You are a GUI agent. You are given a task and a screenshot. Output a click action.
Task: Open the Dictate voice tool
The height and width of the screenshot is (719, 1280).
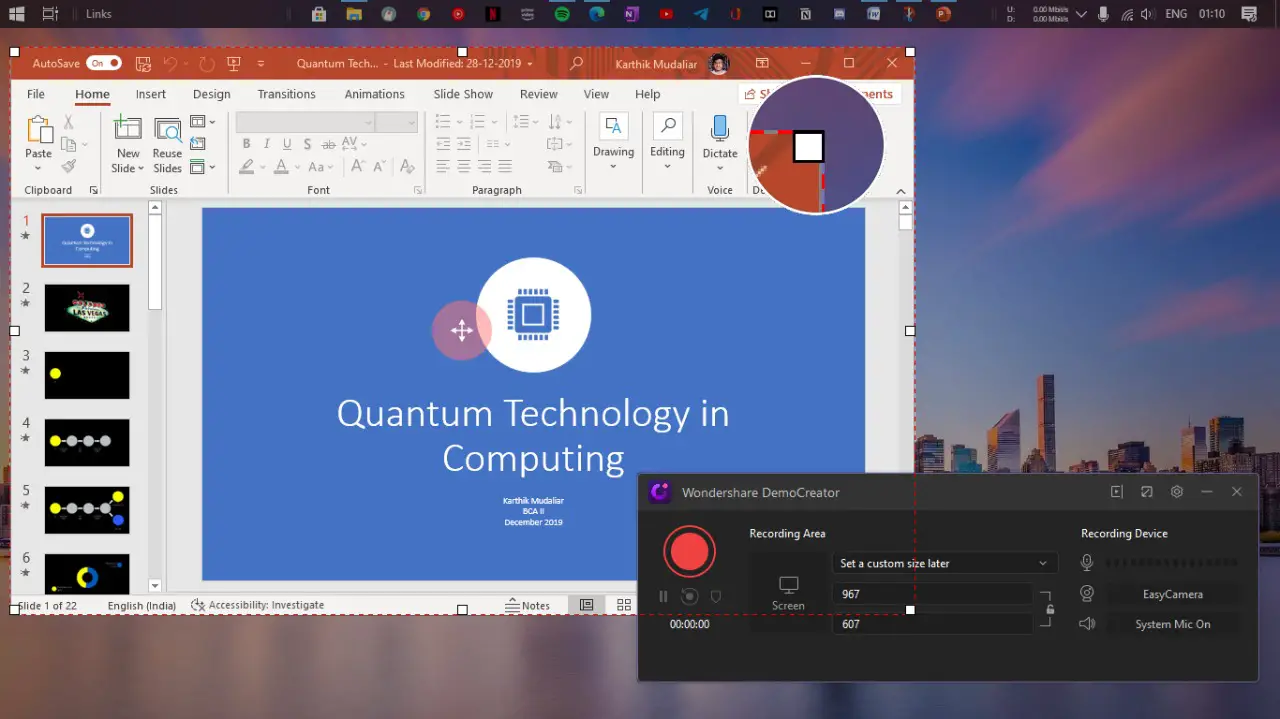(719, 135)
